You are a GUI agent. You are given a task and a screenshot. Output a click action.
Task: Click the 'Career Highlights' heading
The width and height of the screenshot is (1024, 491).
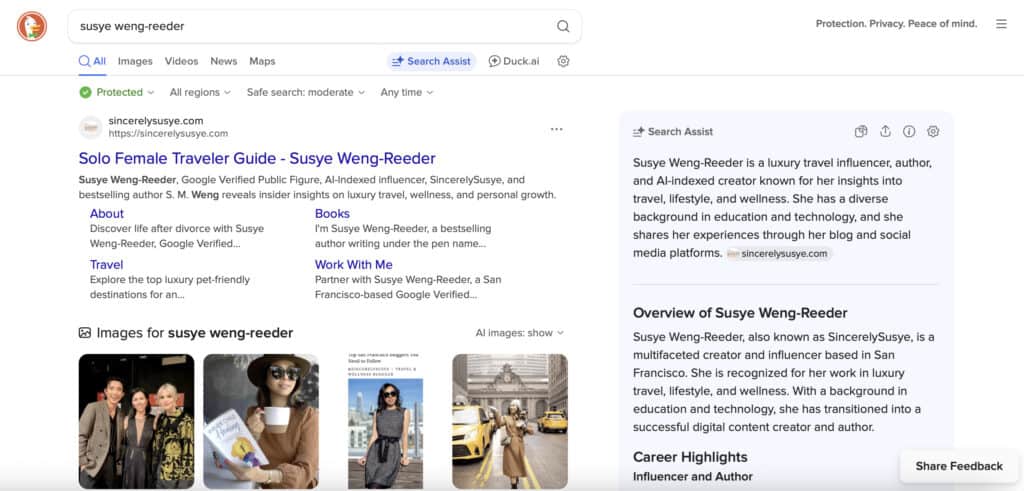click(690, 457)
